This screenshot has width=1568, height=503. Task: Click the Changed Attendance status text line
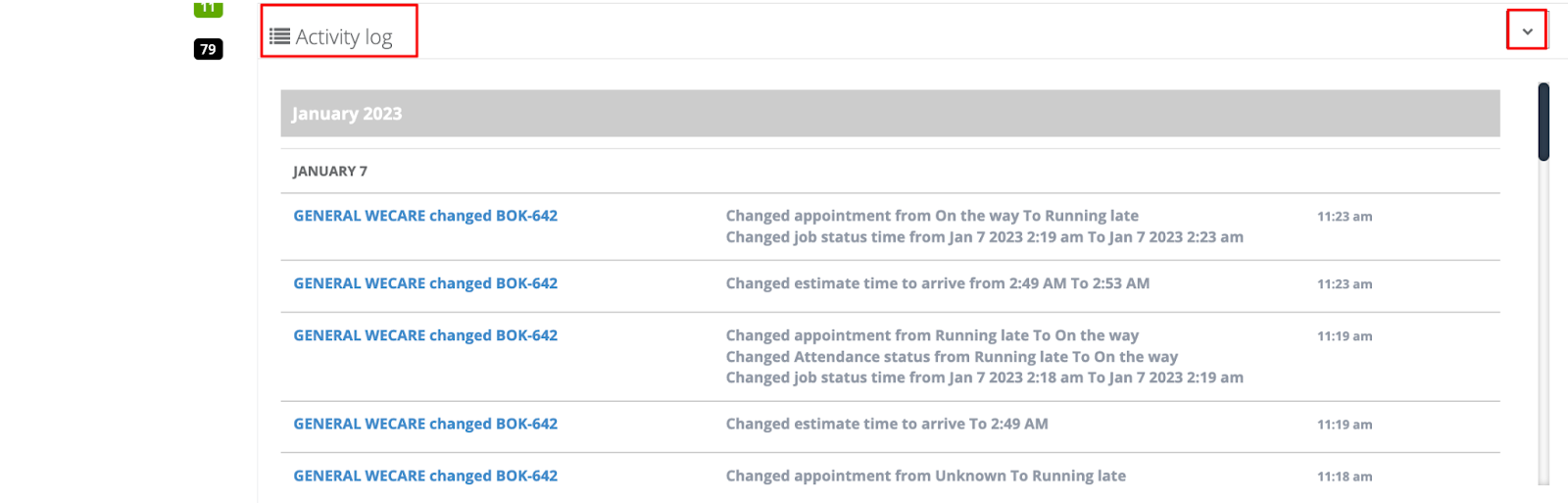tap(952, 357)
